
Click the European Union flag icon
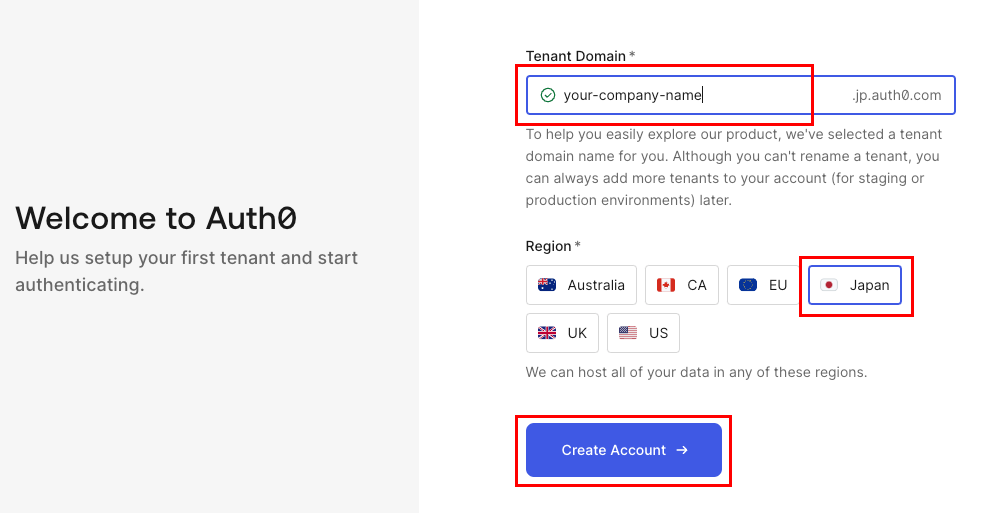[748, 285]
